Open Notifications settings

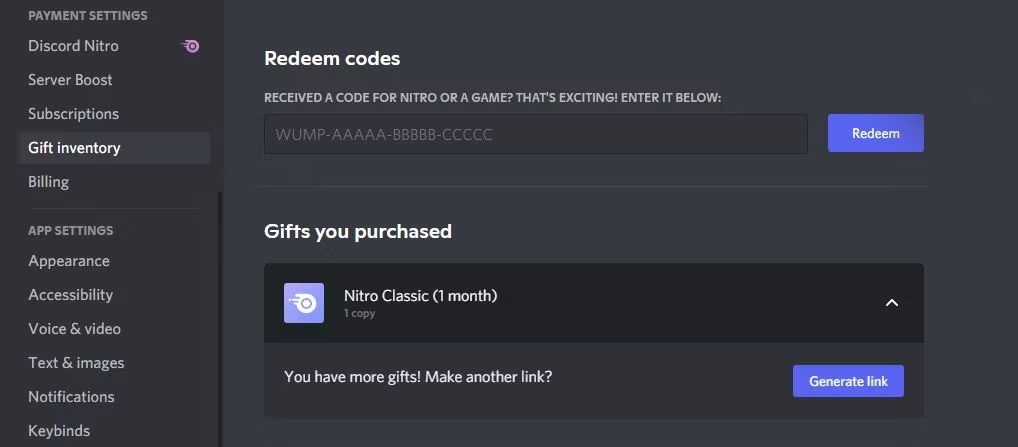tap(71, 397)
